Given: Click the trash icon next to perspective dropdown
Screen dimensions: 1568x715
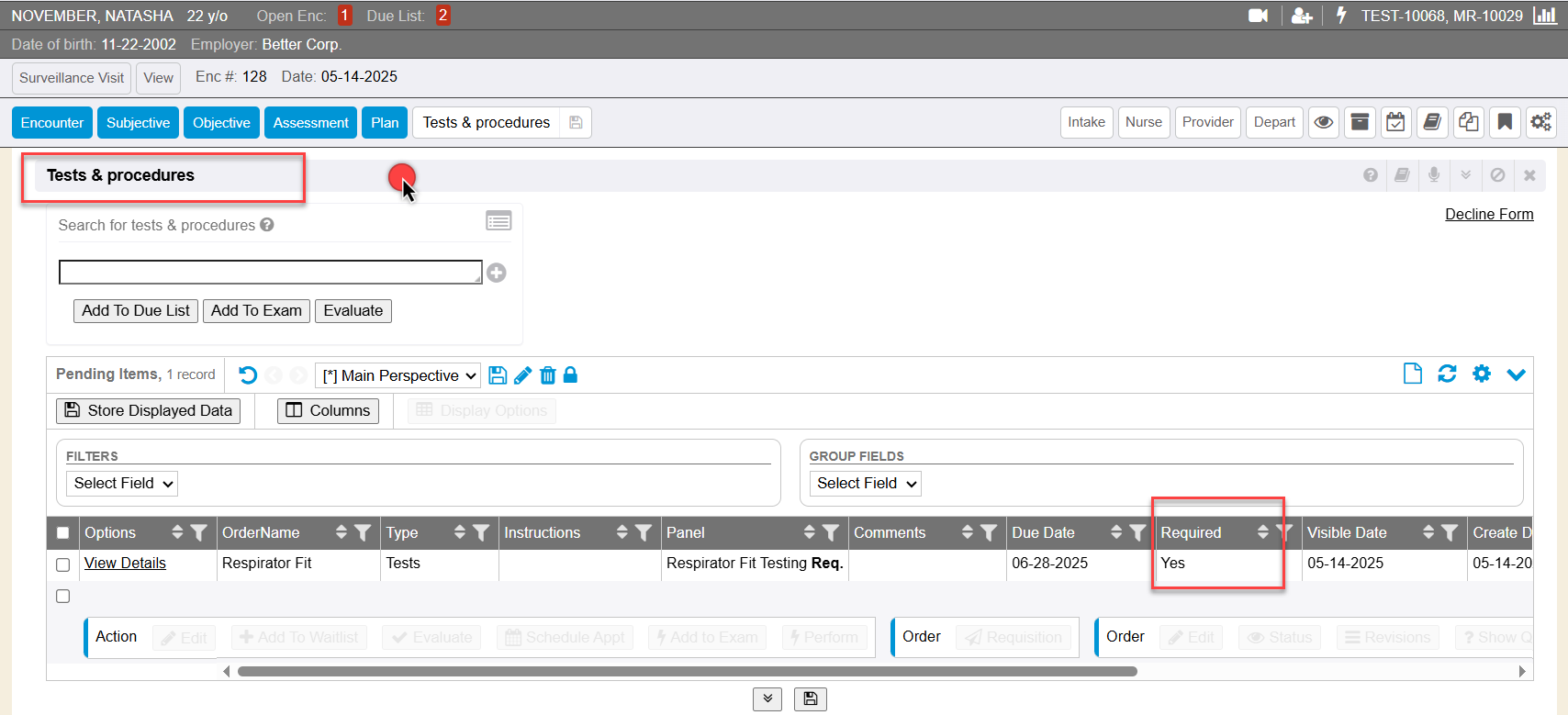Looking at the screenshot, I should (x=548, y=374).
